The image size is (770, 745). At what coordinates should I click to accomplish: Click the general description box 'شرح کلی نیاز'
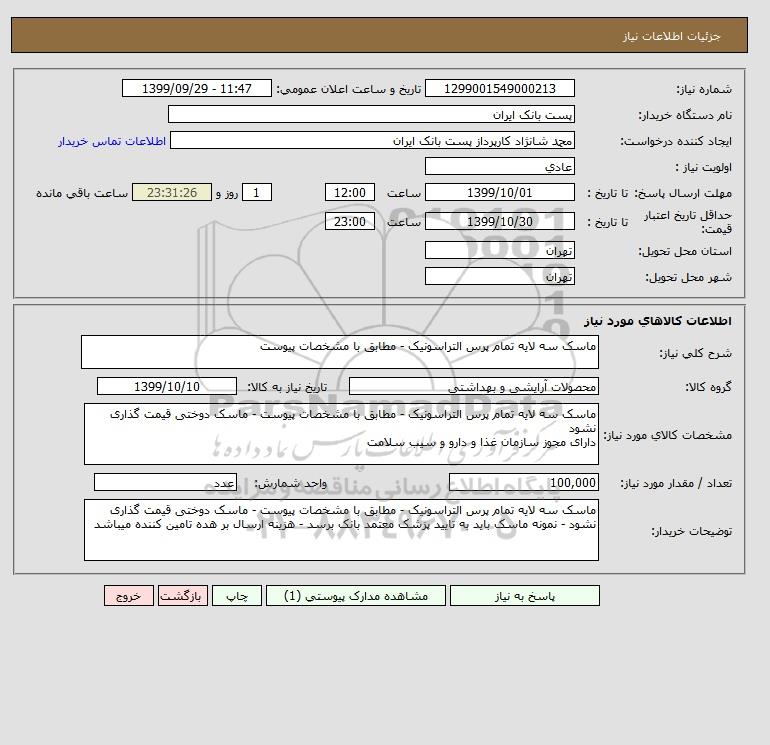pyautogui.click(x=340, y=352)
